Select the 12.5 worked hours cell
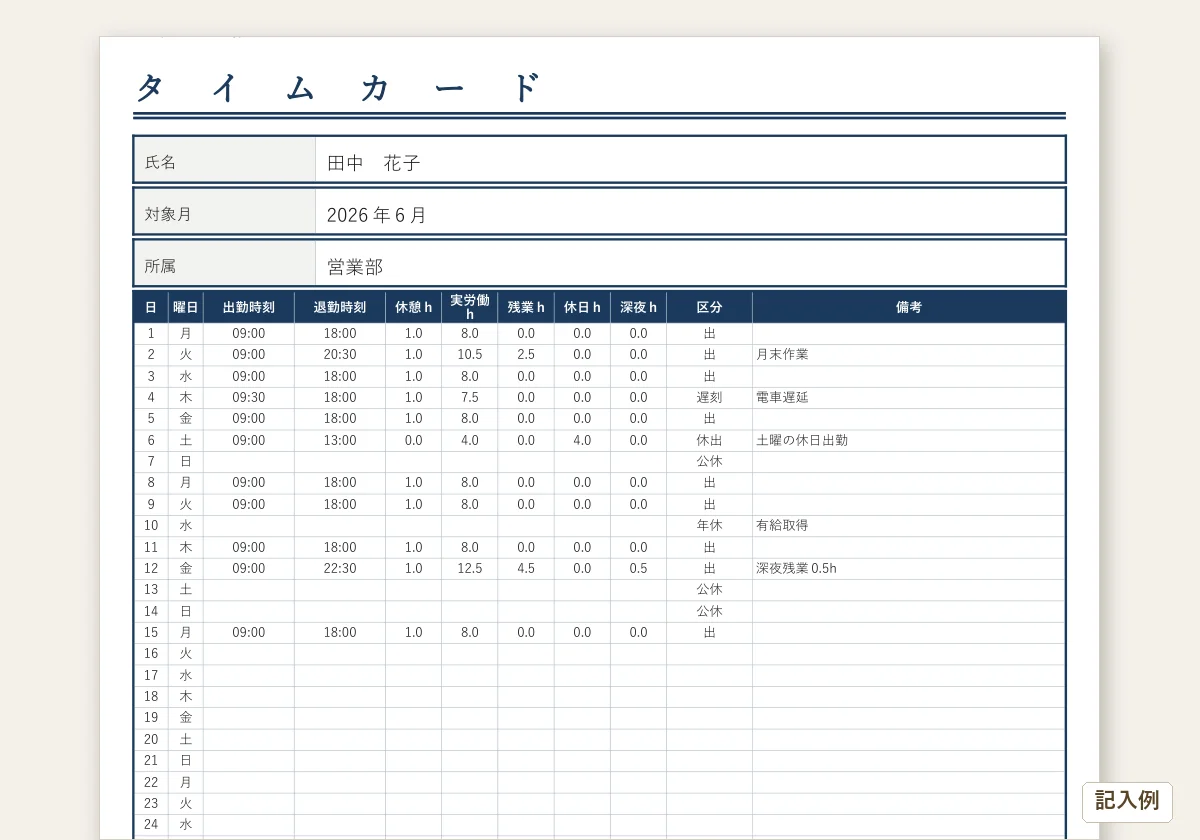Screen dimensions: 1200x840 tap(470, 568)
